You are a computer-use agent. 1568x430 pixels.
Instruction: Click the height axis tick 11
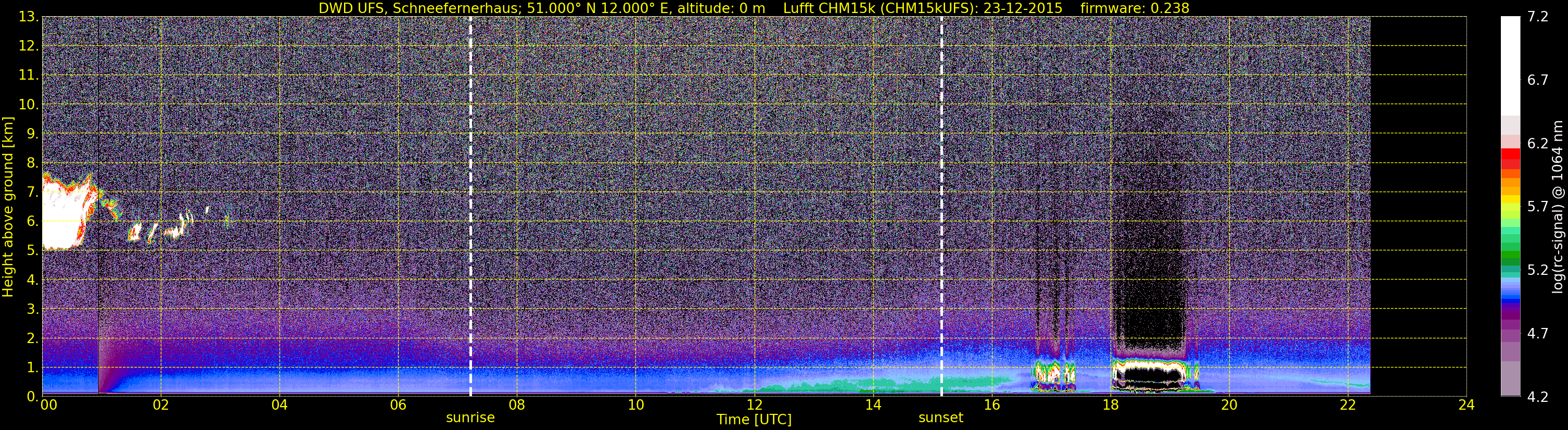tap(28, 75)
